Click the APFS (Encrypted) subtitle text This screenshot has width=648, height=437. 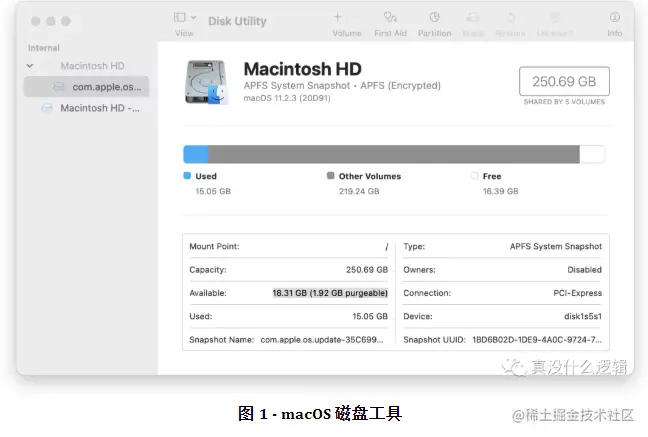coord(400,86)
